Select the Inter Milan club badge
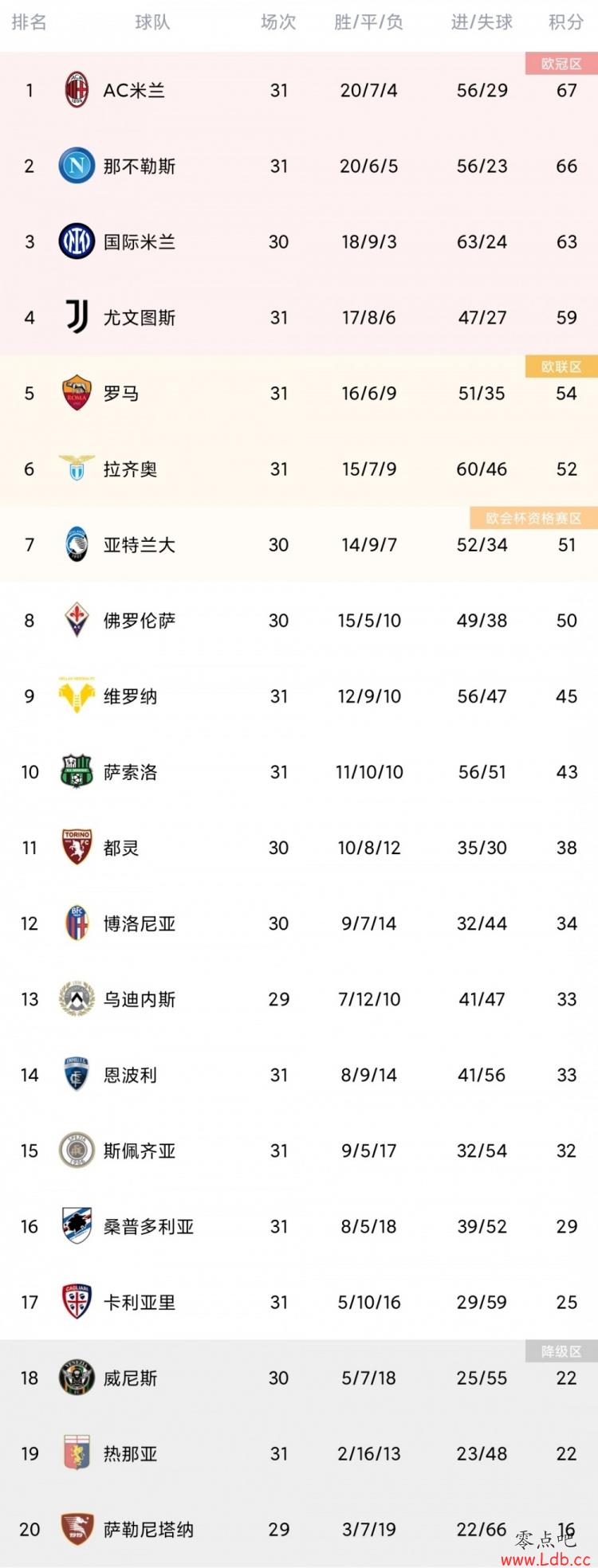Image resolution: width=598 pixels, height=1568 pixels. [77, 241]
